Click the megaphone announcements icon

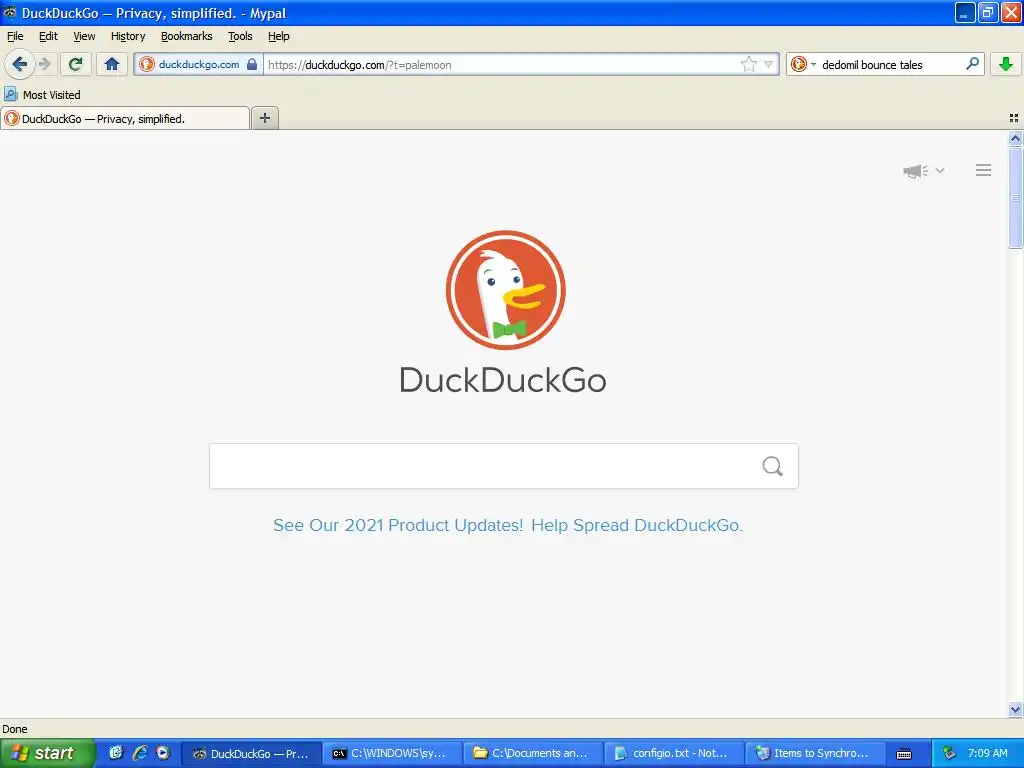coord(915,171)
